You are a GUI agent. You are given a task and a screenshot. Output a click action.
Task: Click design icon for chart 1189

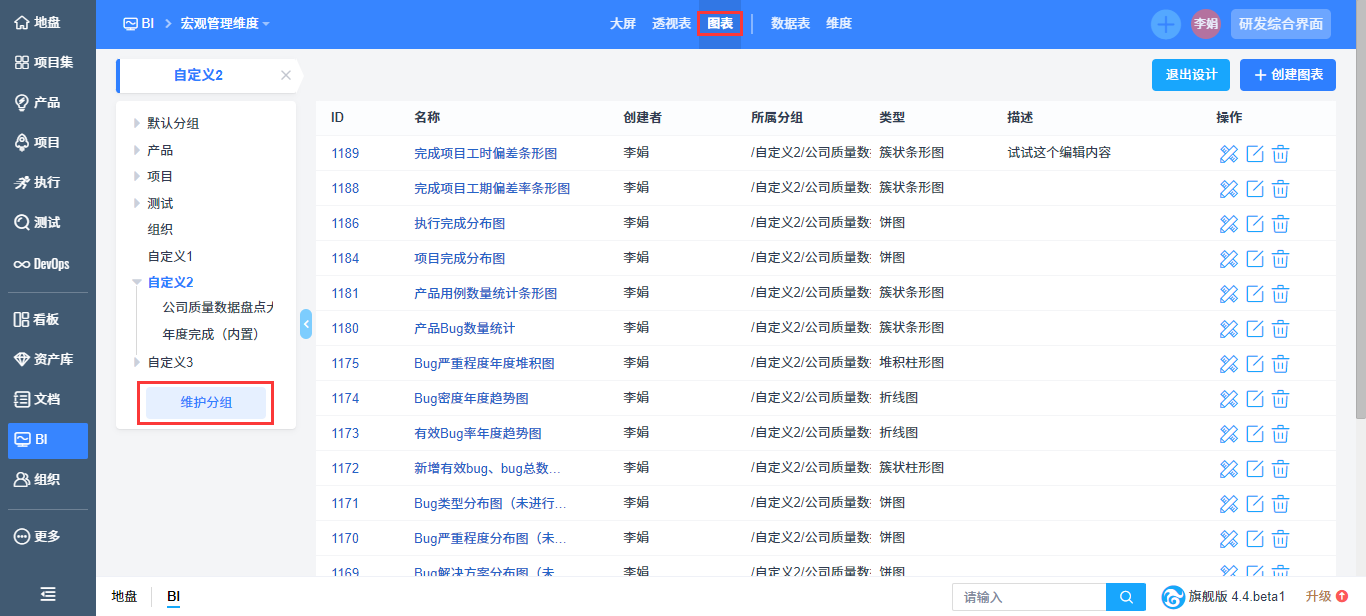tap(1229, 153)
